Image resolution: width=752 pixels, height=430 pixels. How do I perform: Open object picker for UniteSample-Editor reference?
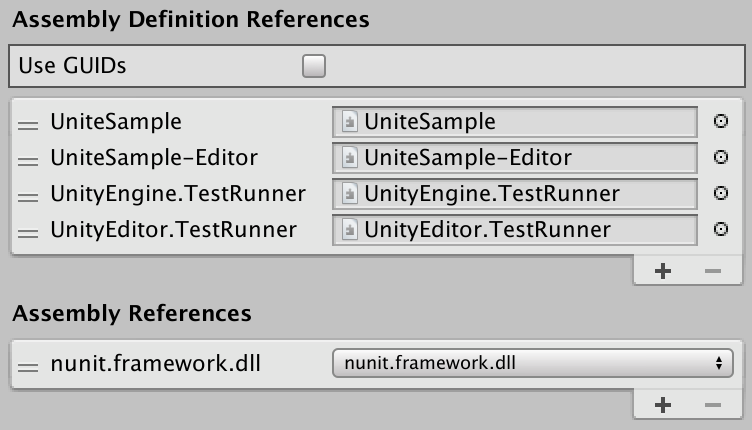(x=721, y=157)
